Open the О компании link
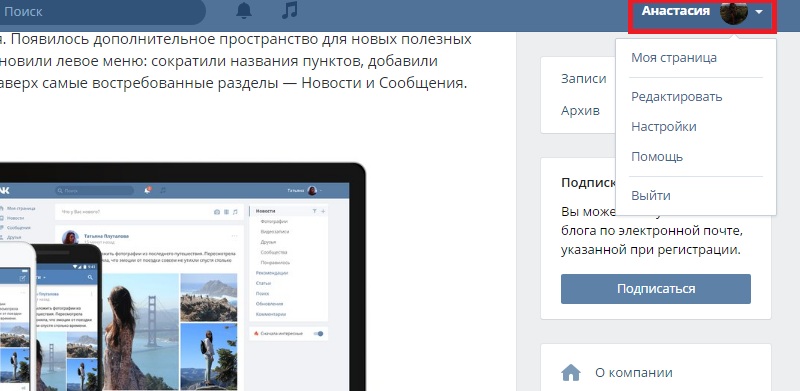Screen dimensions: 800x391 tap(634, 373)
